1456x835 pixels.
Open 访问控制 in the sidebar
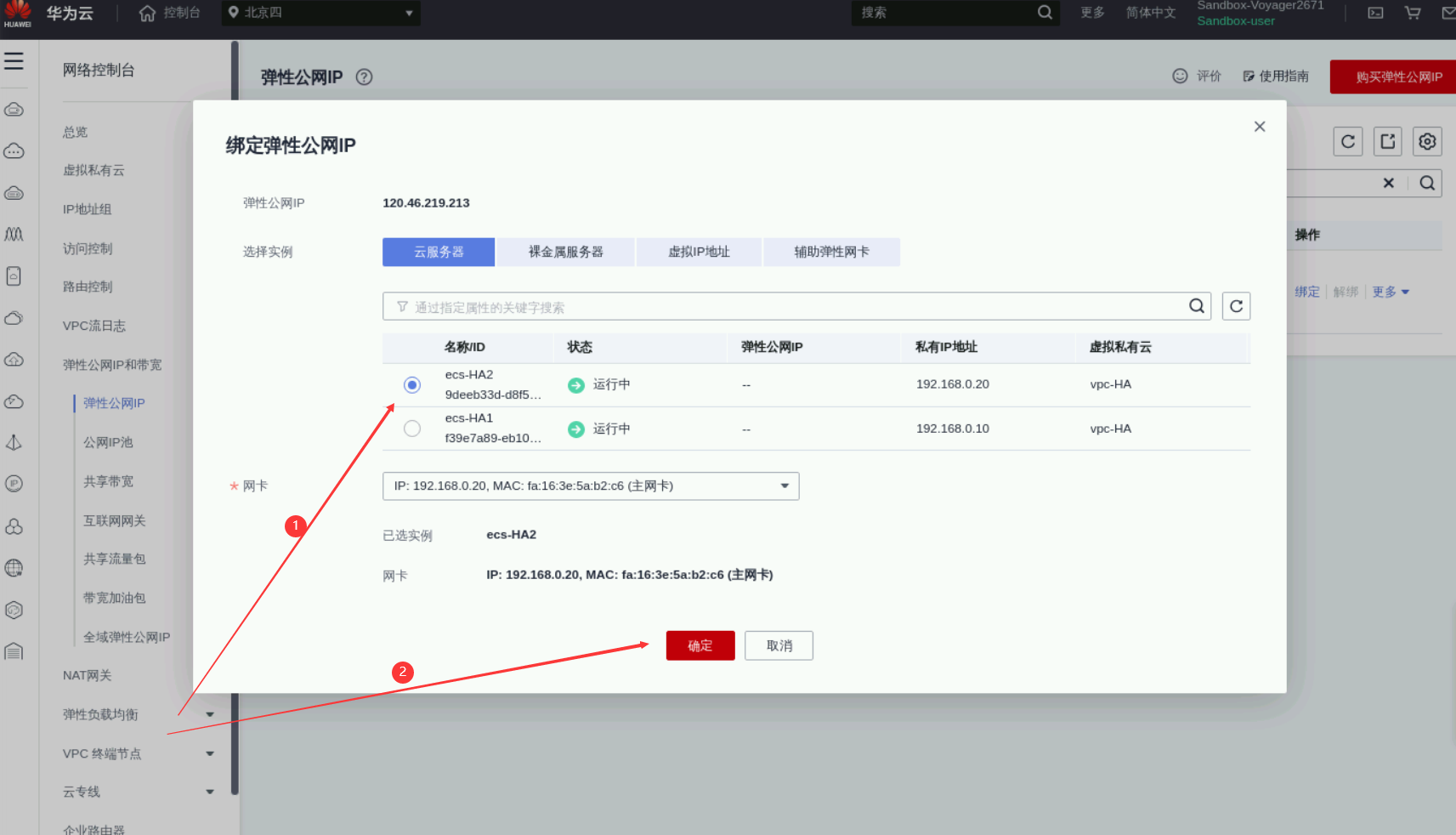point(88,248)
